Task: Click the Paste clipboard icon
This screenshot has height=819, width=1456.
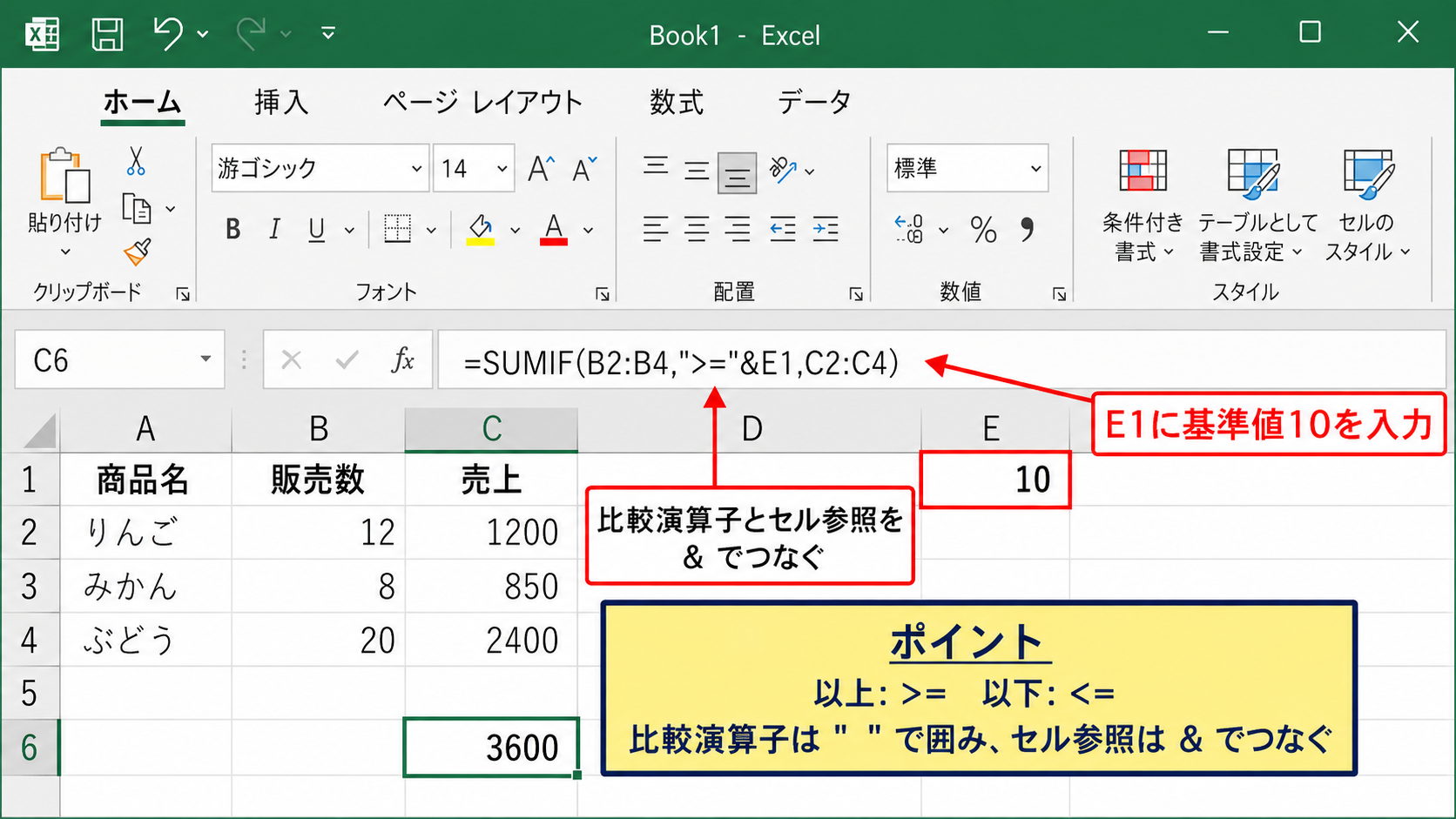Action: (64, 175)
